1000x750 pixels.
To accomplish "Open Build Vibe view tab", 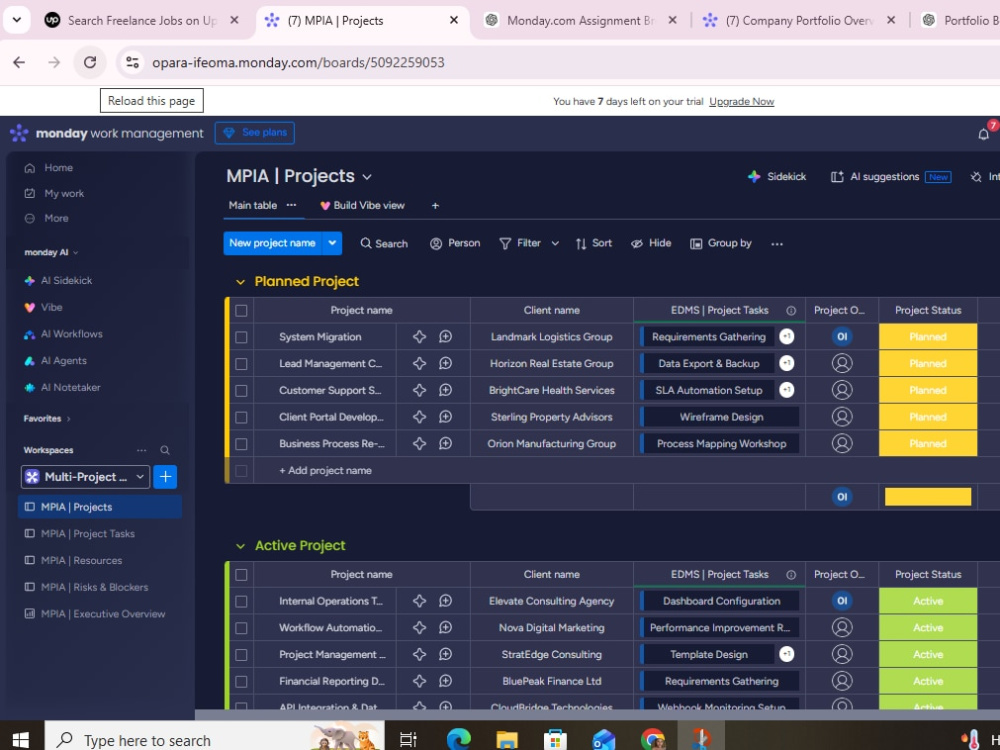I will click(362, 205).
